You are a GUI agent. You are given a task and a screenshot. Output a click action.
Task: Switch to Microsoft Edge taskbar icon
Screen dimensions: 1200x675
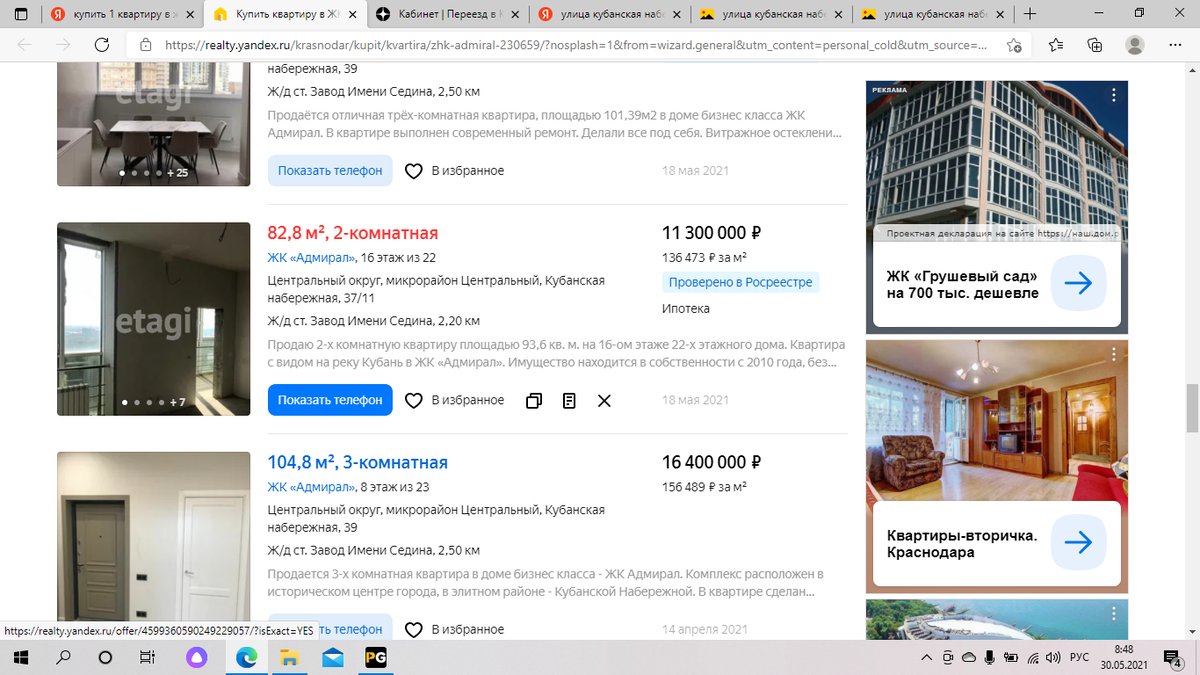[x=245, y=657]
